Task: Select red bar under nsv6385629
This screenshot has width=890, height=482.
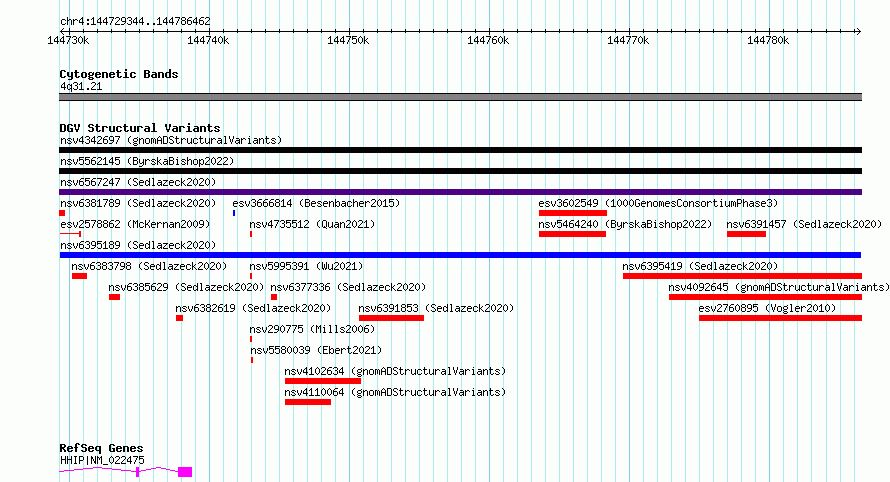Action: pyautogui.click(x=115, y=297)
